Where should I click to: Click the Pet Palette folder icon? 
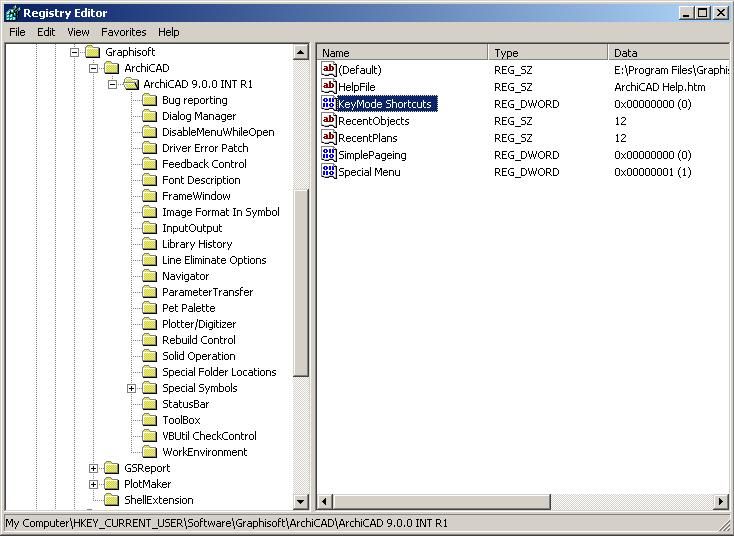pos(149,308)
